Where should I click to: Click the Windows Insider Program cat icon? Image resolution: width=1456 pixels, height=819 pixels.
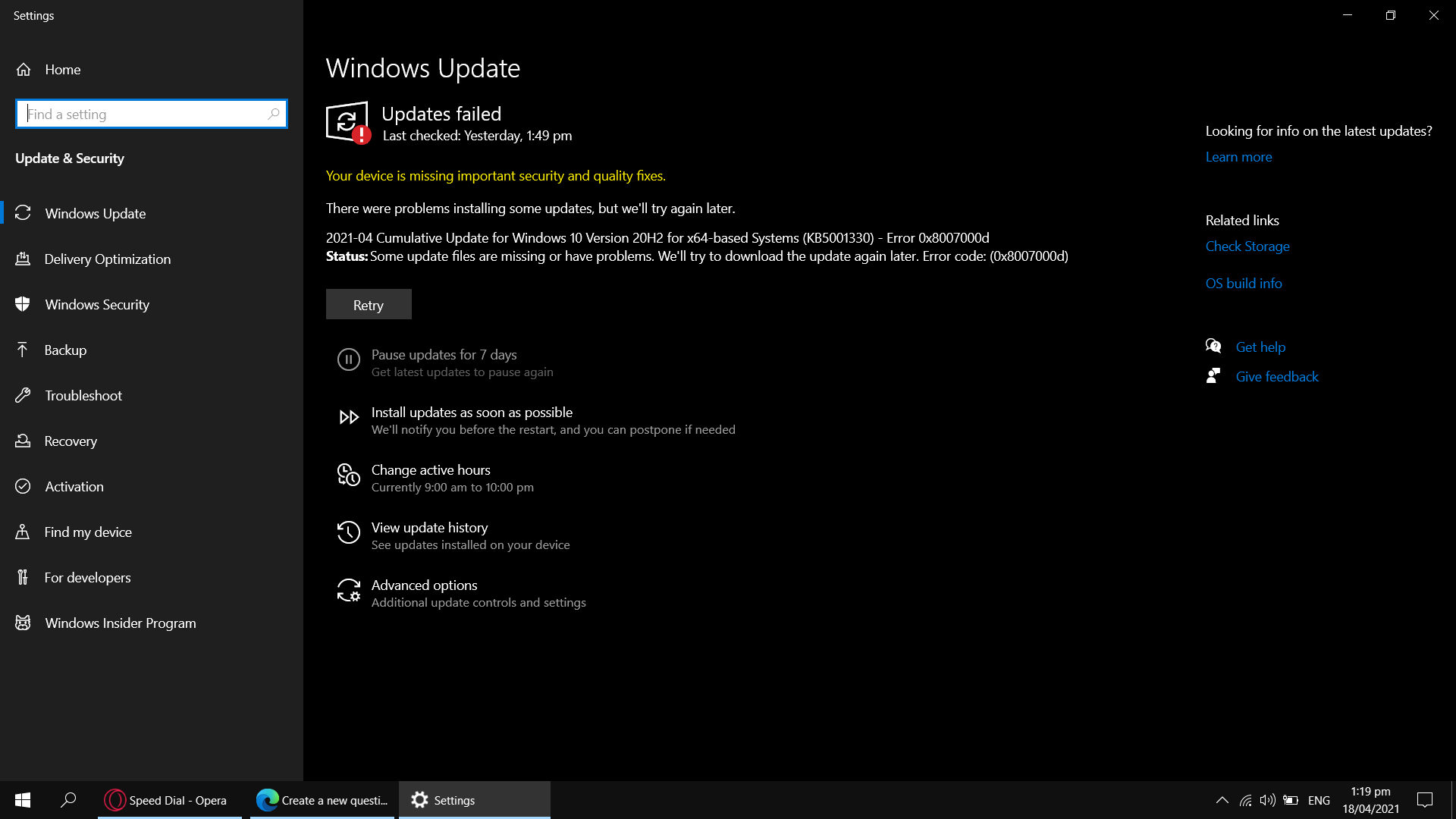[x=23, y=623]
